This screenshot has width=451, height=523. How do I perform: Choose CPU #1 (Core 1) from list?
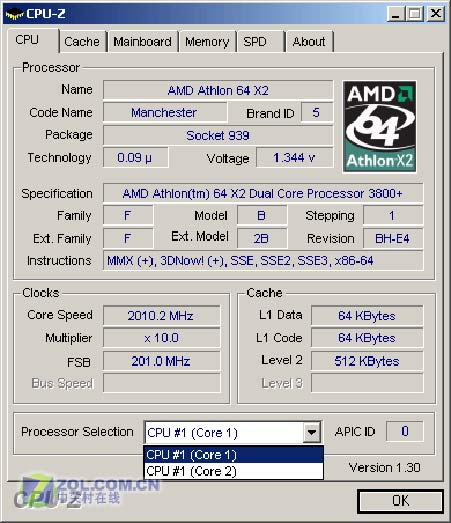click(234, 454)
